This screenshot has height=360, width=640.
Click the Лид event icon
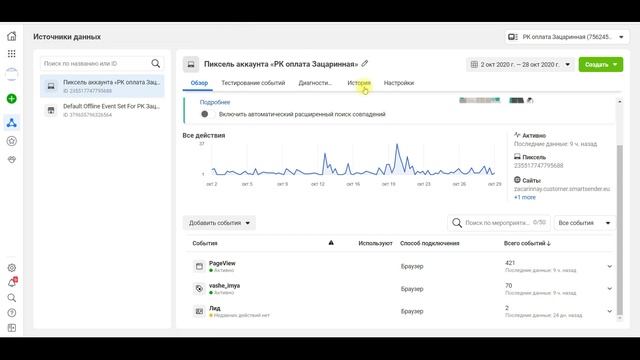click(x=199, y=311)
